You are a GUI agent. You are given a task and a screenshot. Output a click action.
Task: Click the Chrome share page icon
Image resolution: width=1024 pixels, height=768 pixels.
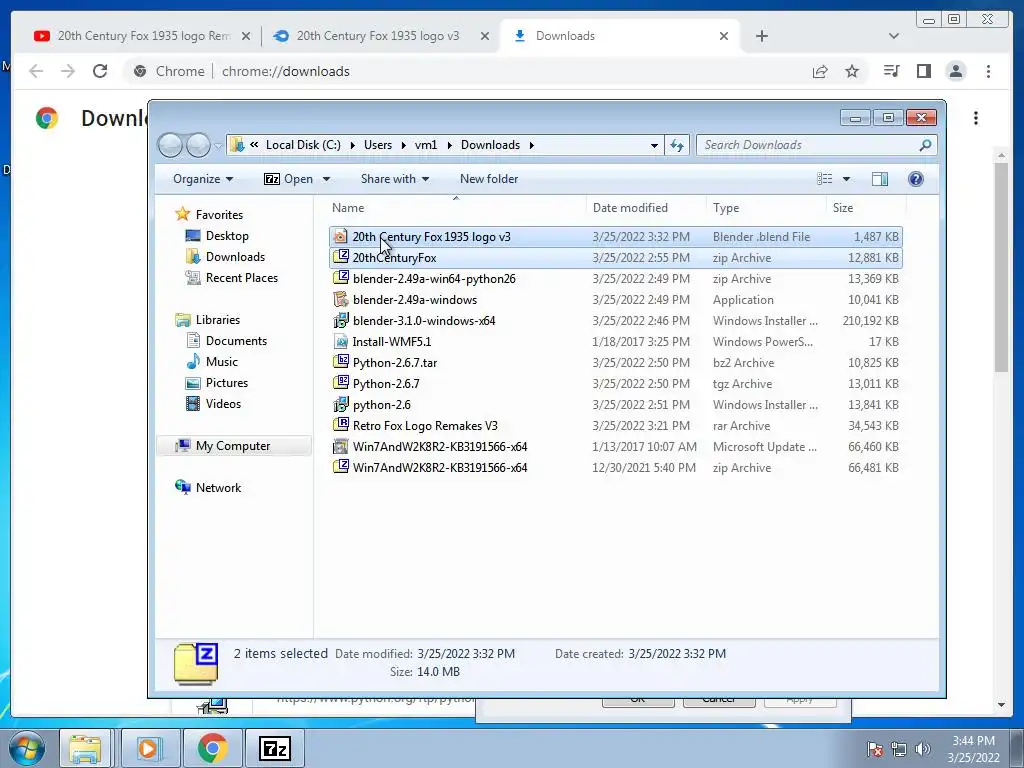(x=820, y=71)
